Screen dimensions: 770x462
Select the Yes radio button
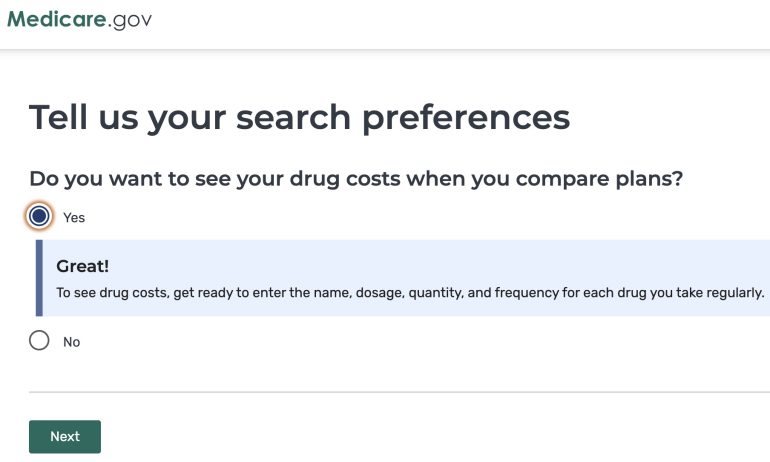point(39,216)
